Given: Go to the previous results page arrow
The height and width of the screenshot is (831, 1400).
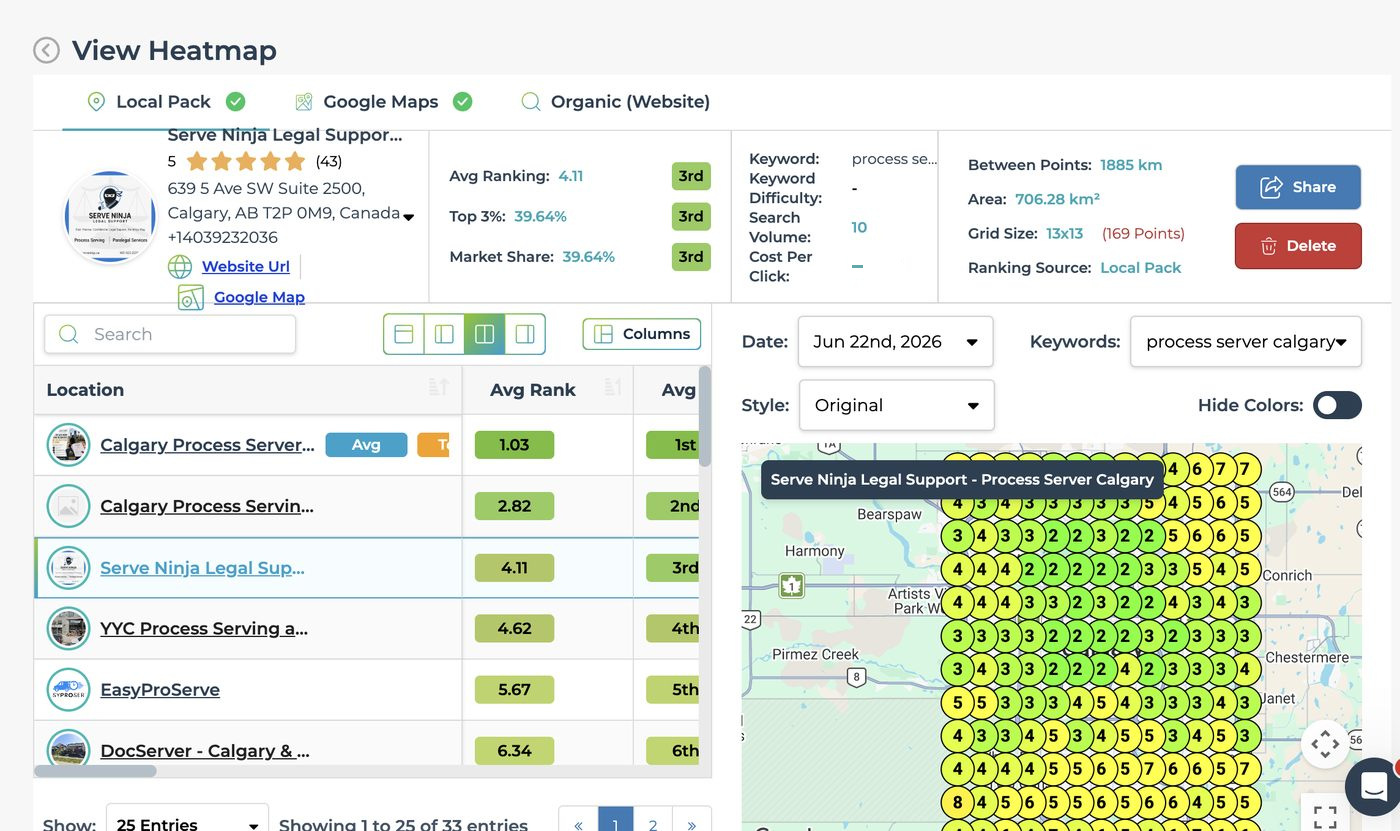Looking at the screenshot, I should 578,820.
